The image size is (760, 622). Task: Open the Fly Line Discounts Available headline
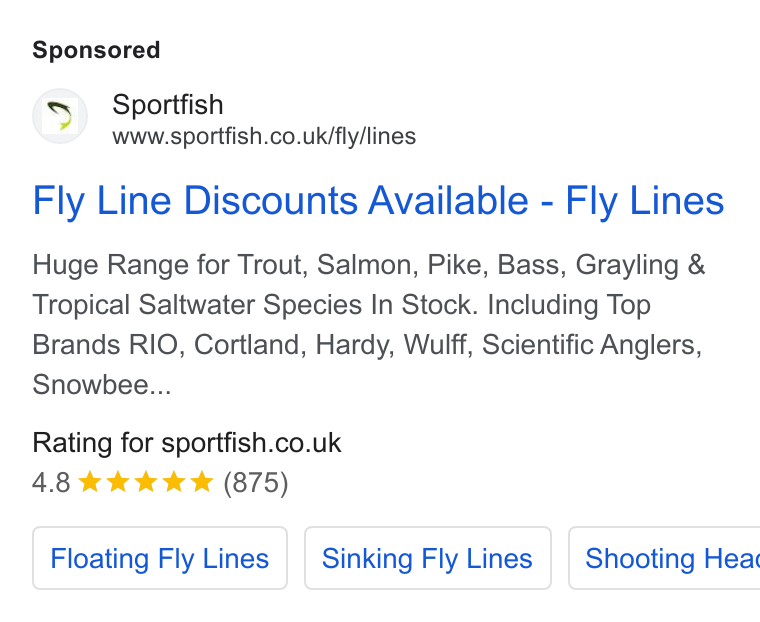pos(378,201)
